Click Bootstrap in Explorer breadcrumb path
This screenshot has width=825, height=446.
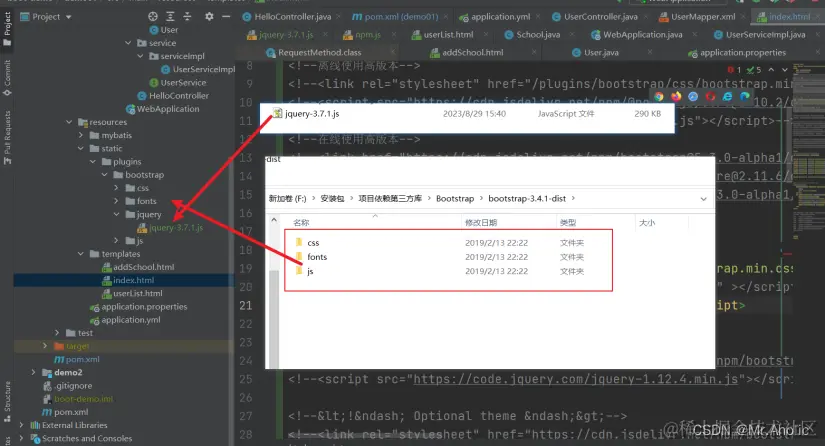pos(455,198)
